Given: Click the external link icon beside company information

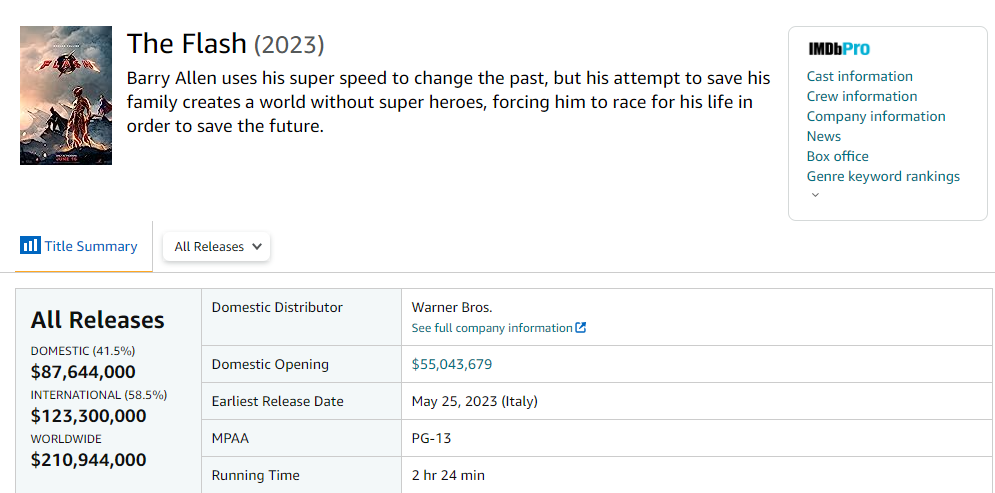Looking at the screenshot, I should [x=581, y=328].
